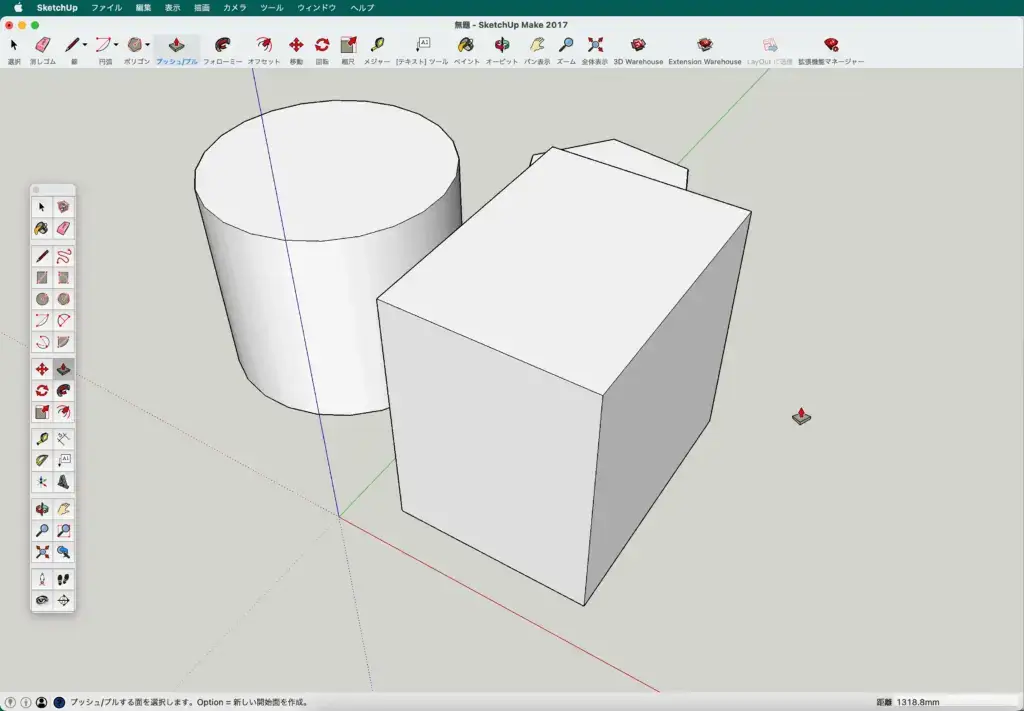Select the walk footprints tool in palette
The image size is (1024, 711).
pyautogui.click(x=63, y=579)
